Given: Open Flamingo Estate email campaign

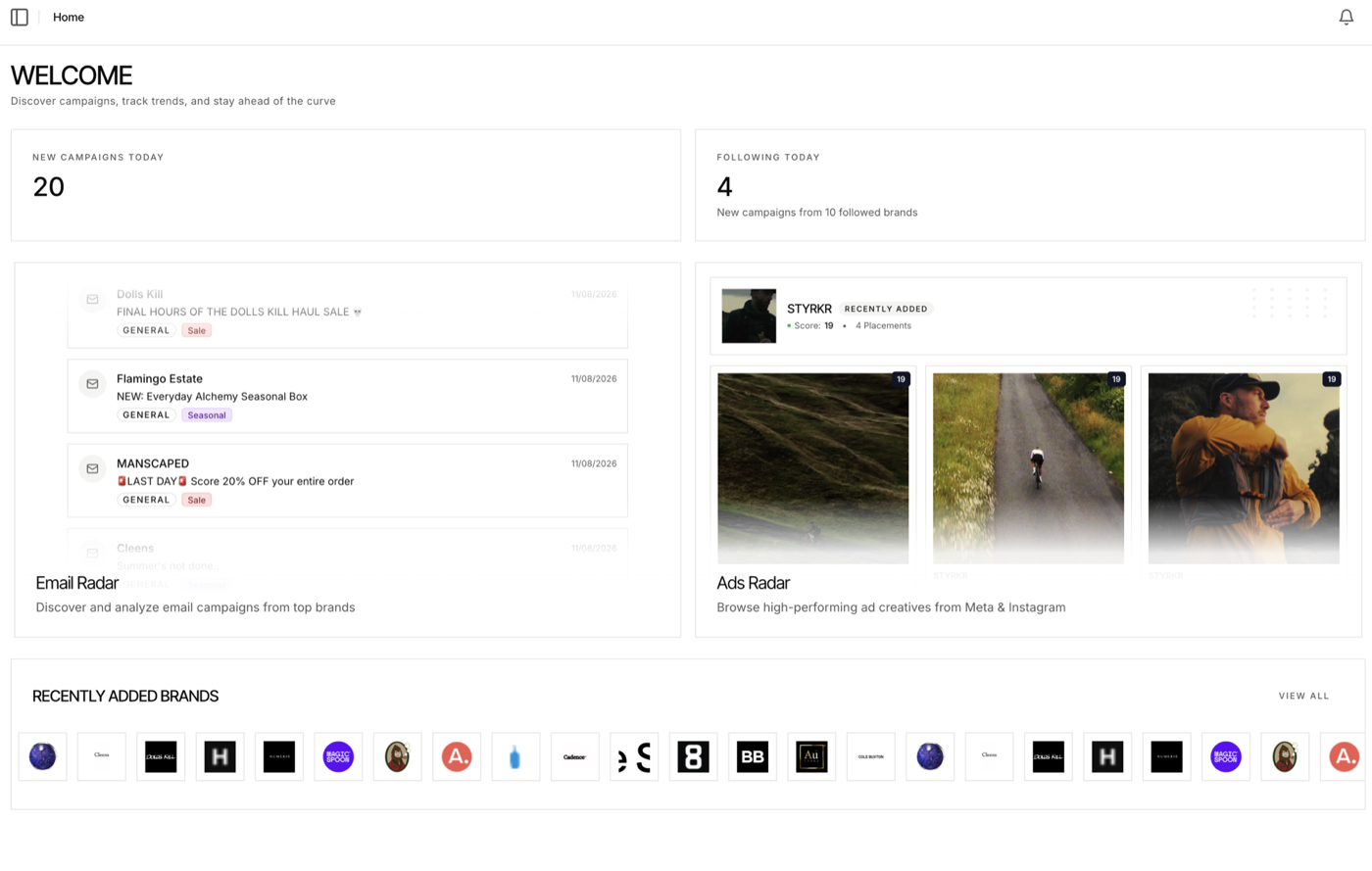Looking at the screenshot, I should point(347,396).
